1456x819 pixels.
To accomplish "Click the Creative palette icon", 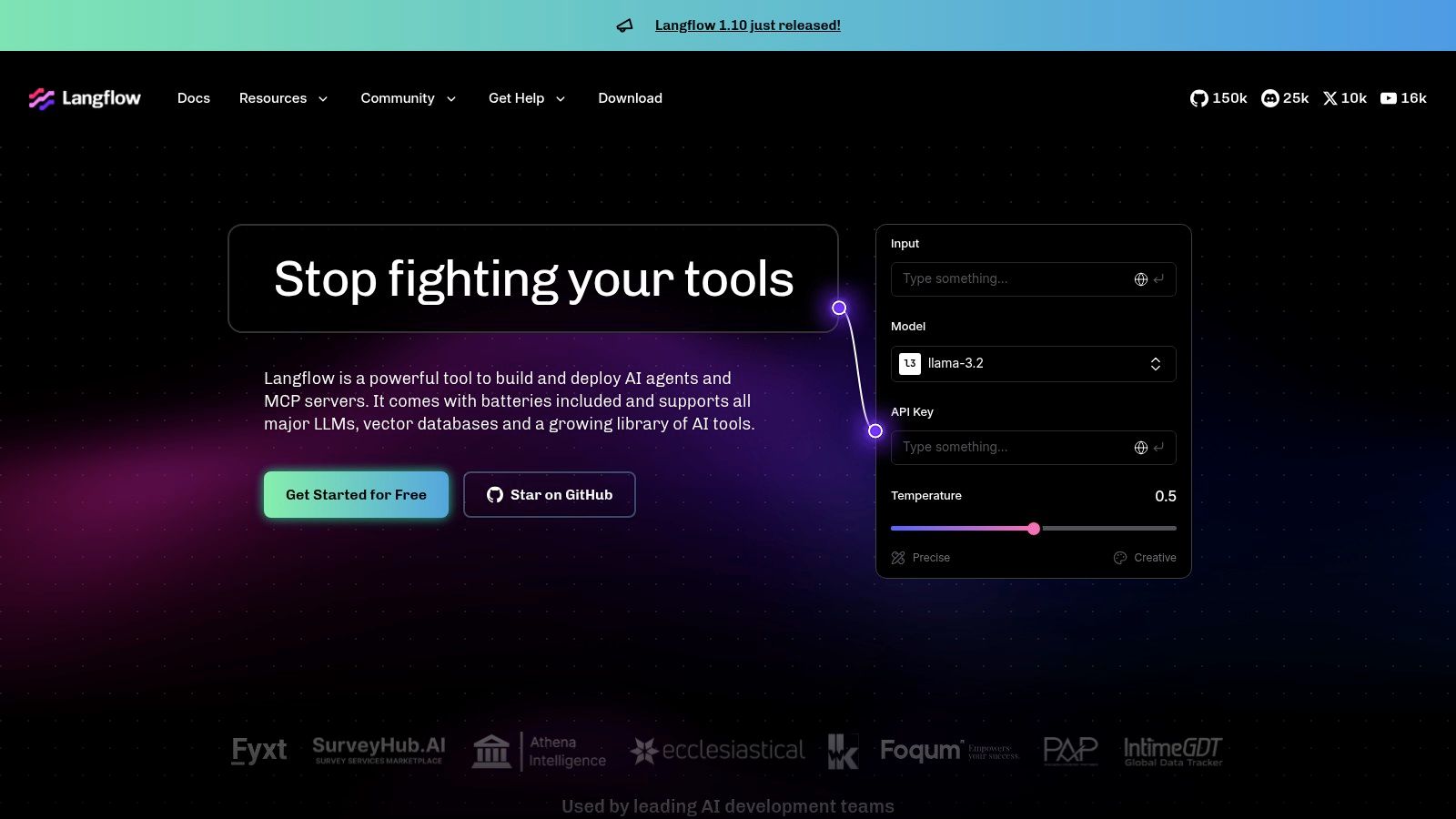I will (1120, 558).
